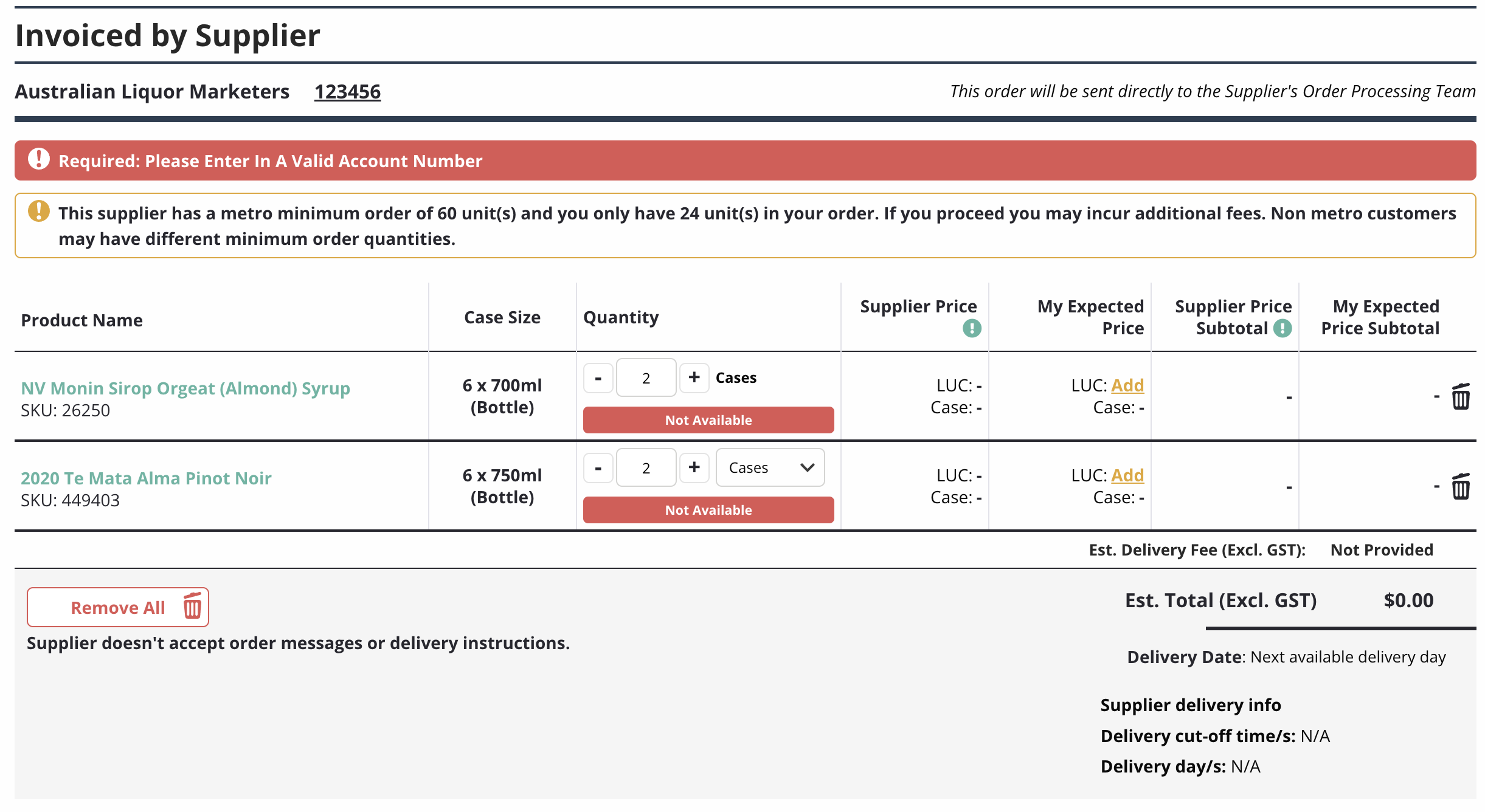
Task: Add expected LUC price for Monin Syrup
Action: [x=1127, y=385]
